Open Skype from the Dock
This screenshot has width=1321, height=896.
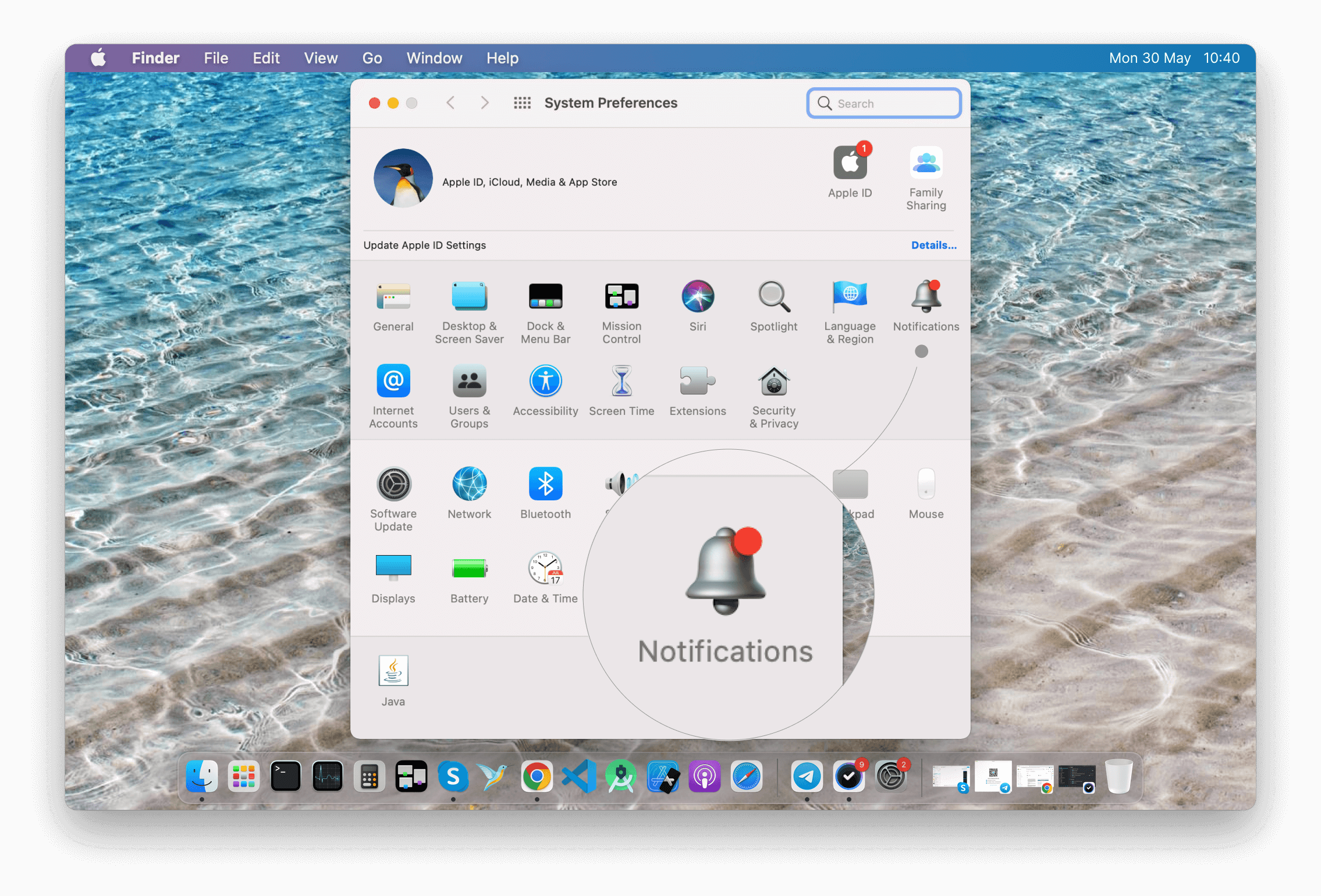click(x=453, y=776)
